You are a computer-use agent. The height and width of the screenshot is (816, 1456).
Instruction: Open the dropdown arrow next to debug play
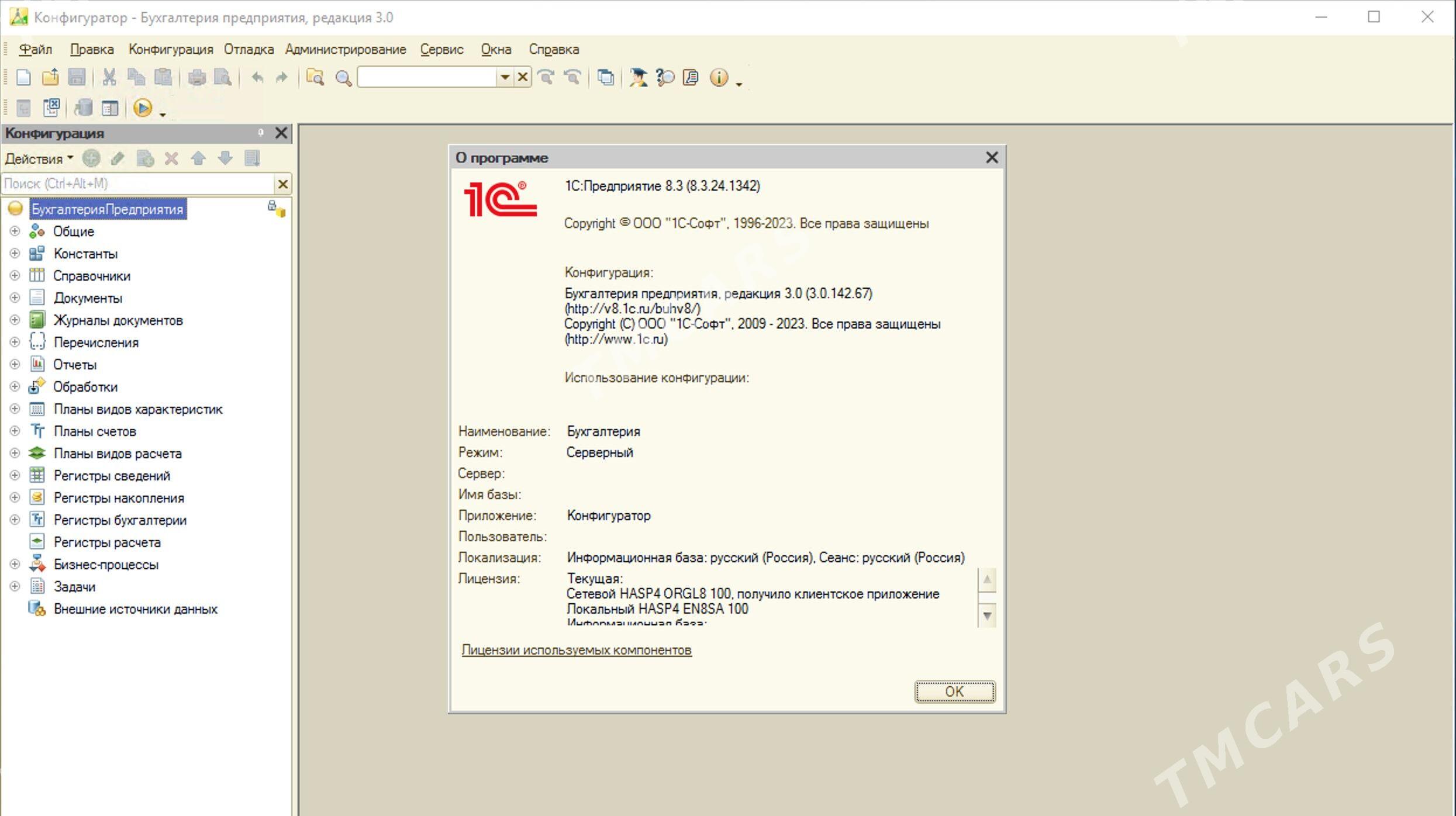[x=163, y=115]
